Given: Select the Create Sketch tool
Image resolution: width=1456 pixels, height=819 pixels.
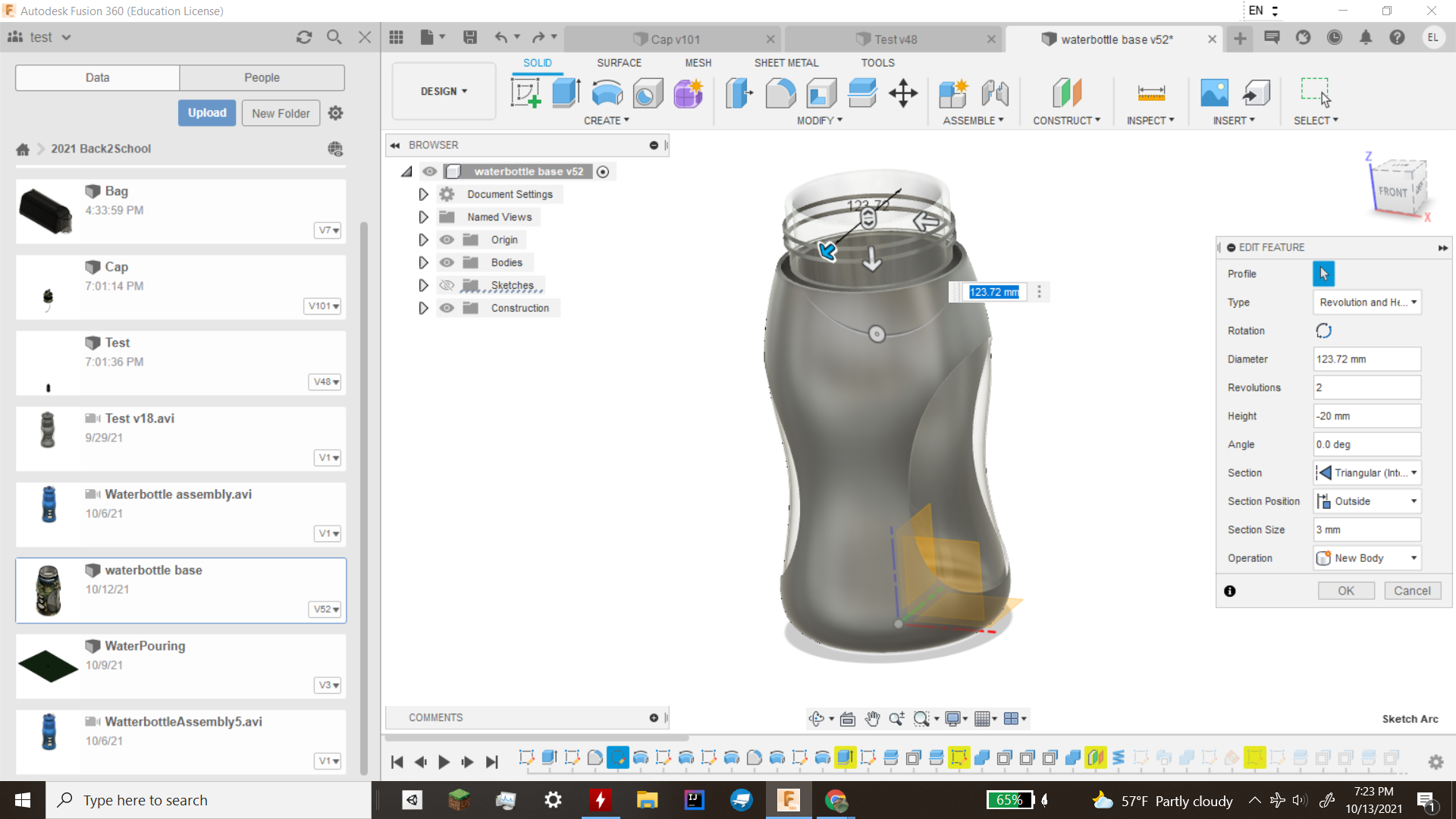Looking at the screenshot, I should click(x=526, y=93).
